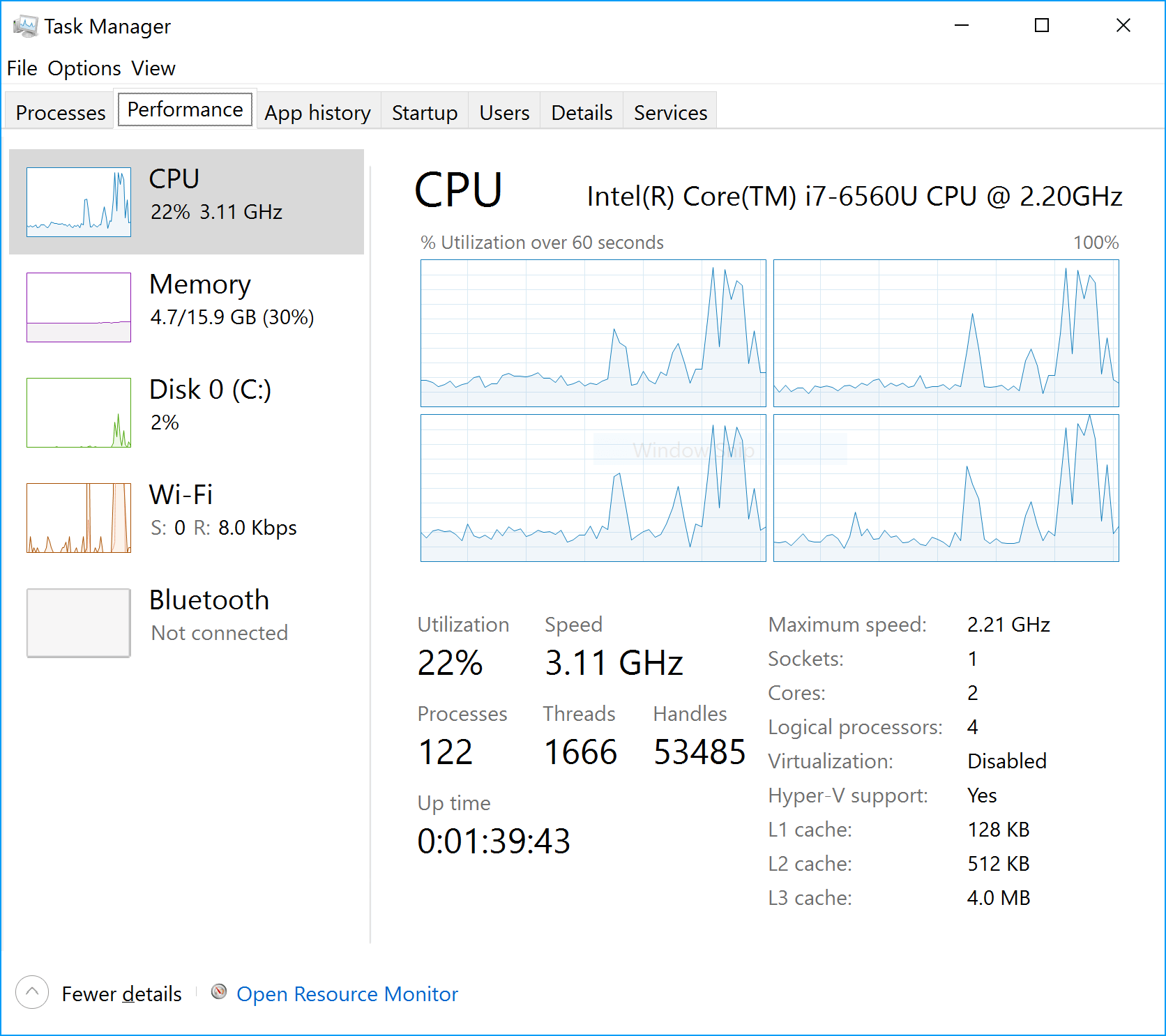Click the Intel(R) Core(TM) i7-6560U processor name
The image size is (1166, 1036).
(854, 197)
